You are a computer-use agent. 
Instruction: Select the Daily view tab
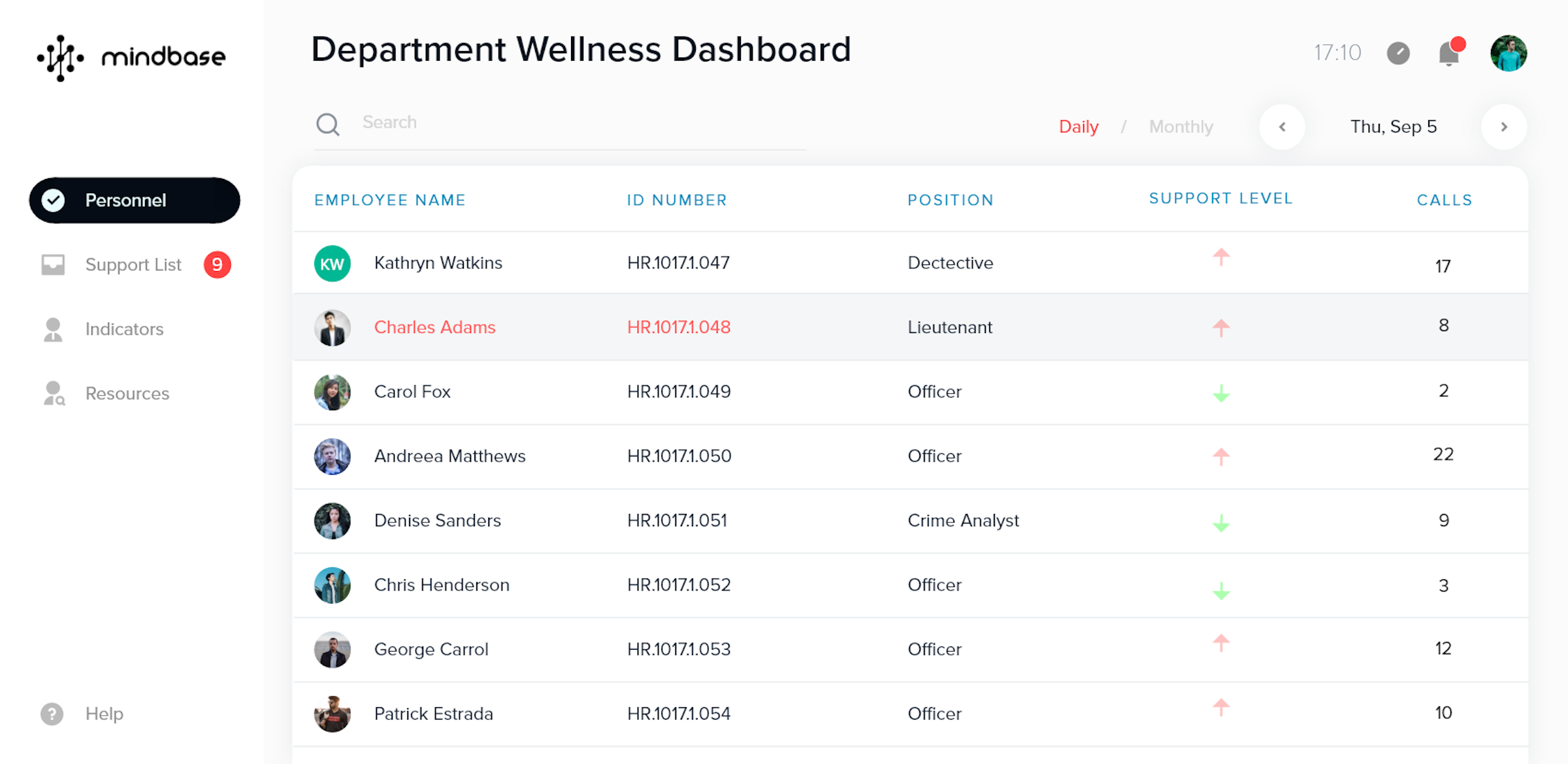click(1078, 127)
